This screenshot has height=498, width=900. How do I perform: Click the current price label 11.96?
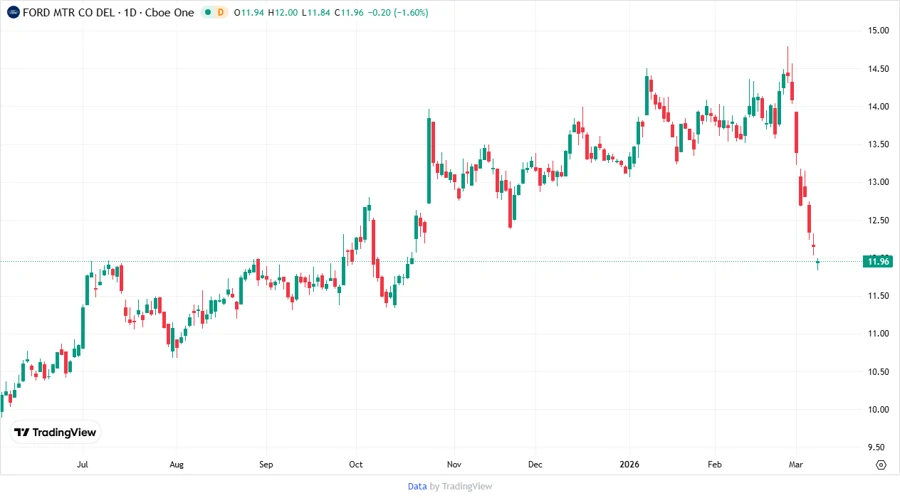[878, 261]
